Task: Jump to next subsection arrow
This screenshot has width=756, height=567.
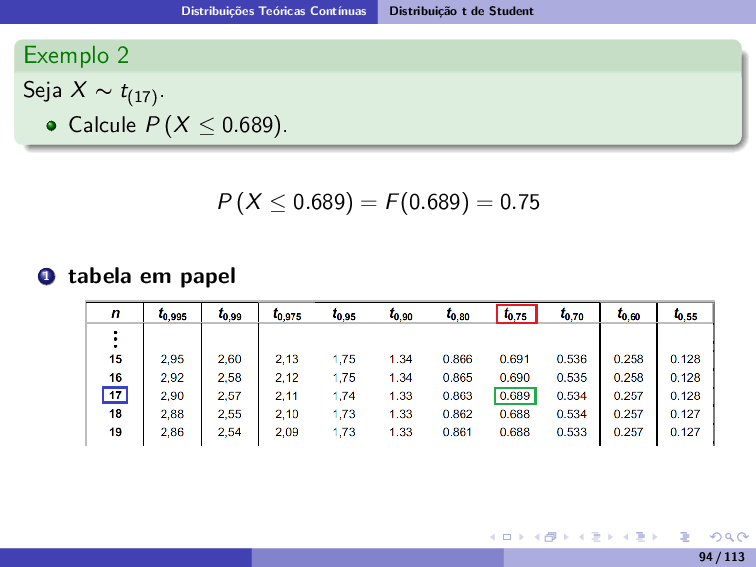Action: click(610, 537)
